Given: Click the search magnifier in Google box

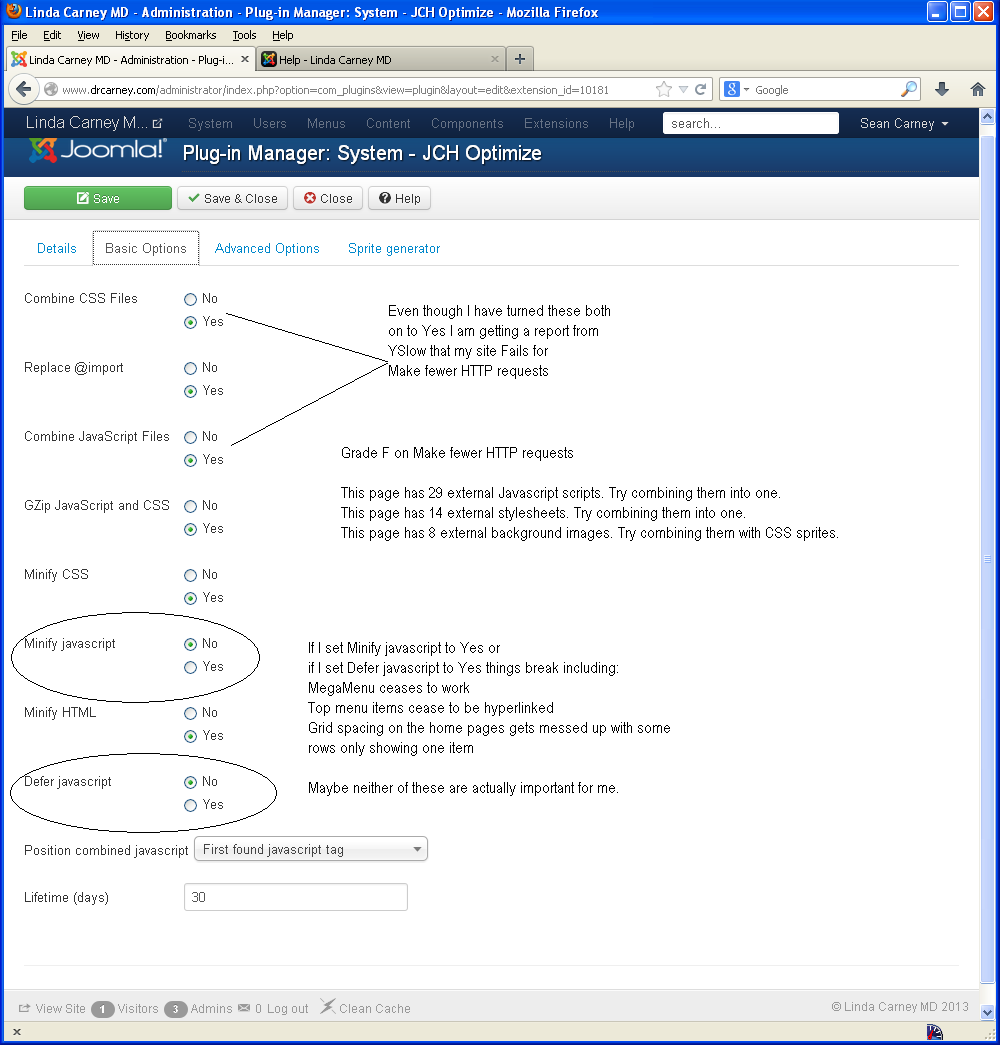Looking at the screenshot, I should (909, 89).
